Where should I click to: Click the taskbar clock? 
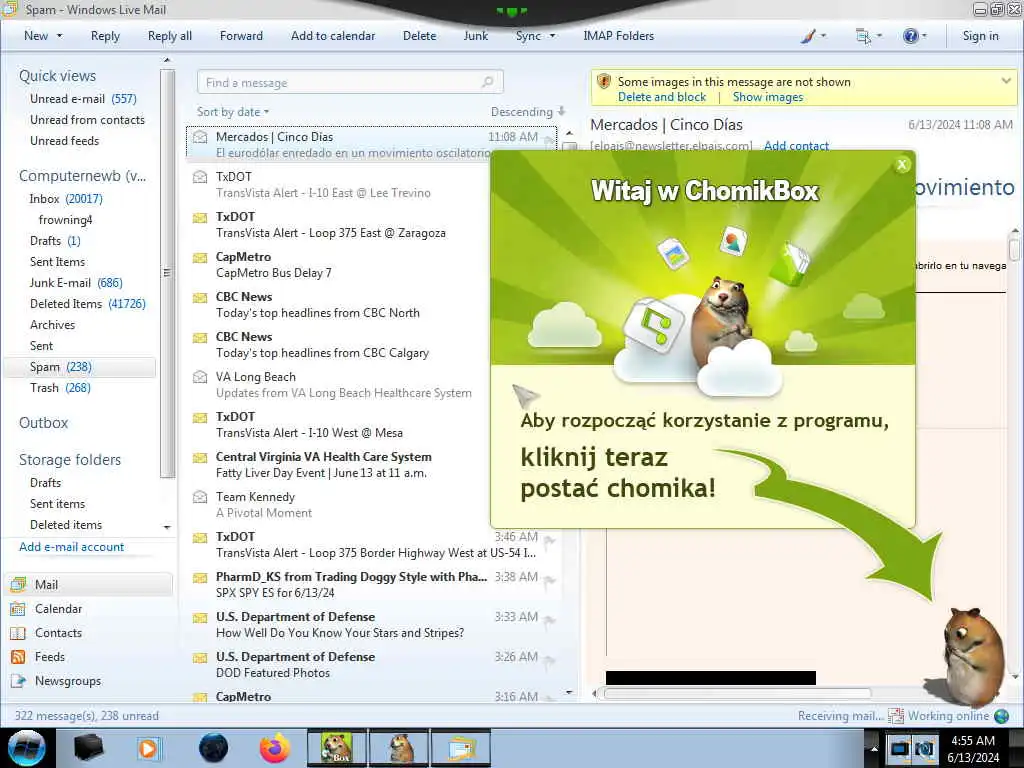(x=973, y=748)
